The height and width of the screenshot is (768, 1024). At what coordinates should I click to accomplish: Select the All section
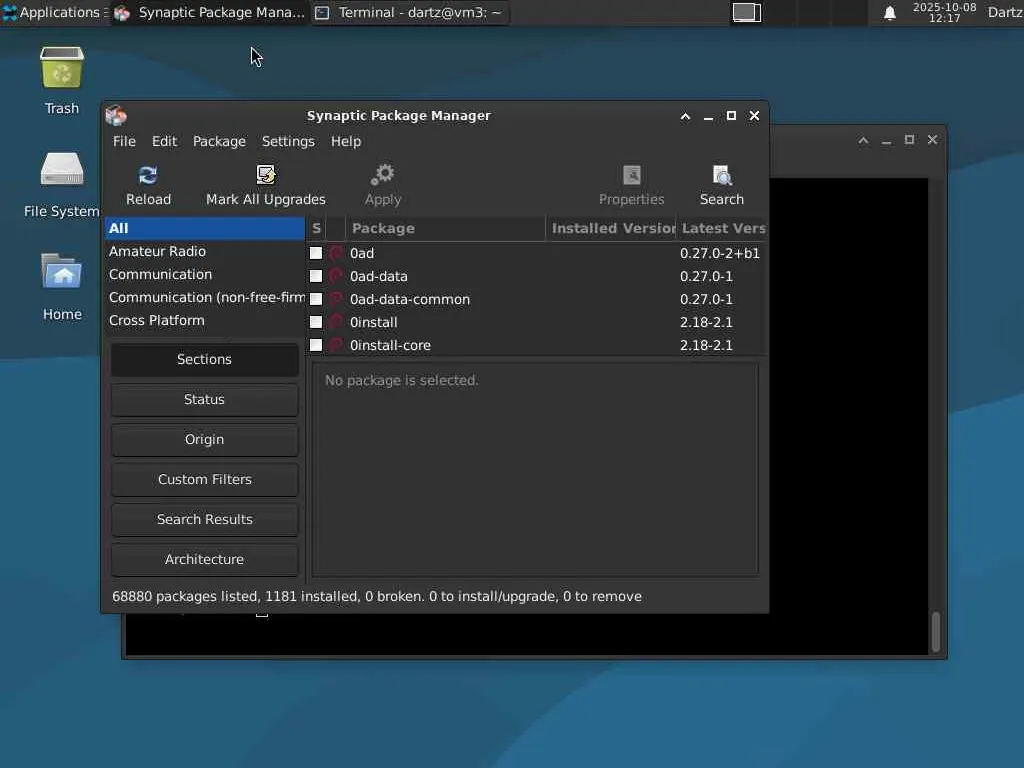click(204, 228)
